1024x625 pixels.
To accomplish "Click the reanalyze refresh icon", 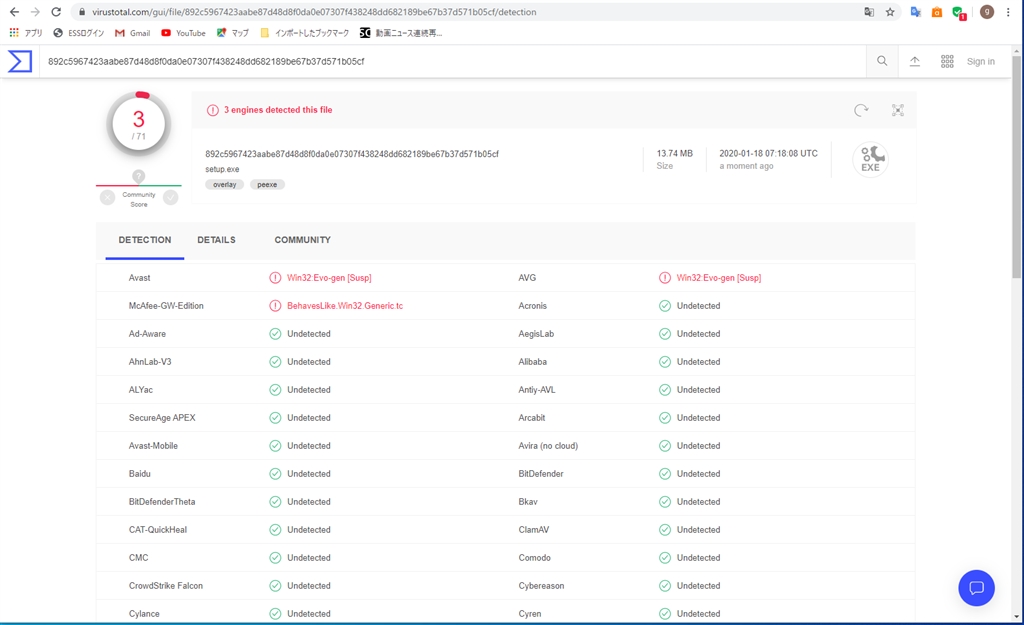I will click(861, 110).
